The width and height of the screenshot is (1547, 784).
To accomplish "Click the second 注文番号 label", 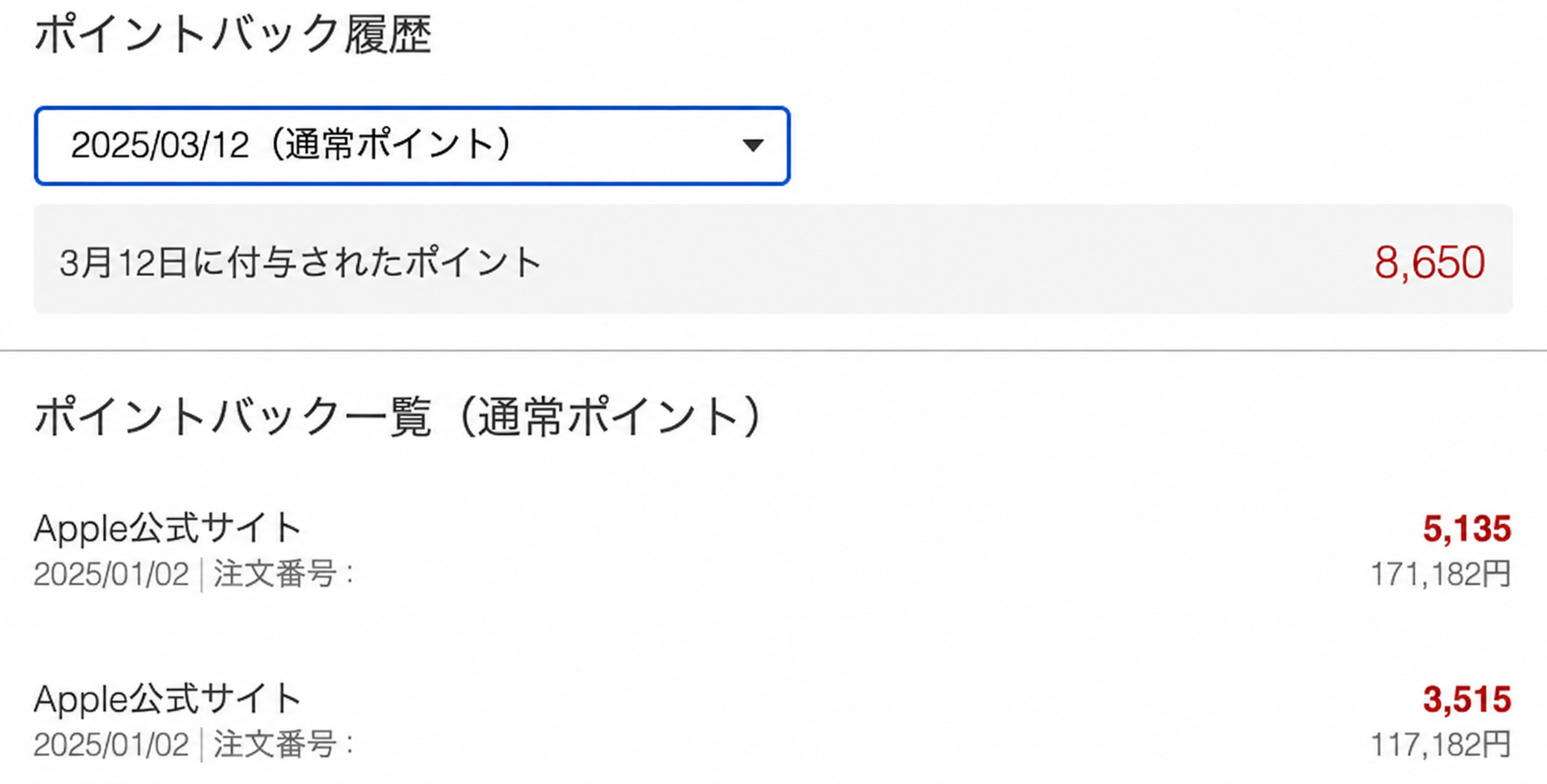I will 283,745.
